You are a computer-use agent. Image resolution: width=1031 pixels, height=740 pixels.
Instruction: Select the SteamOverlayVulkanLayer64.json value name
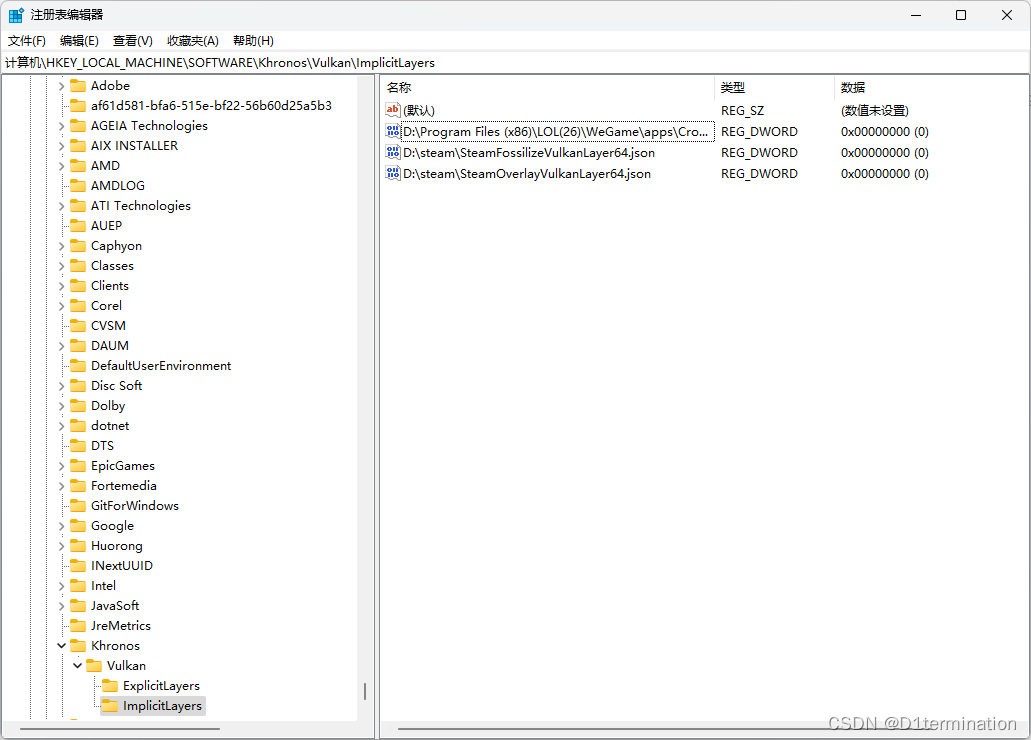coord(527,174)
